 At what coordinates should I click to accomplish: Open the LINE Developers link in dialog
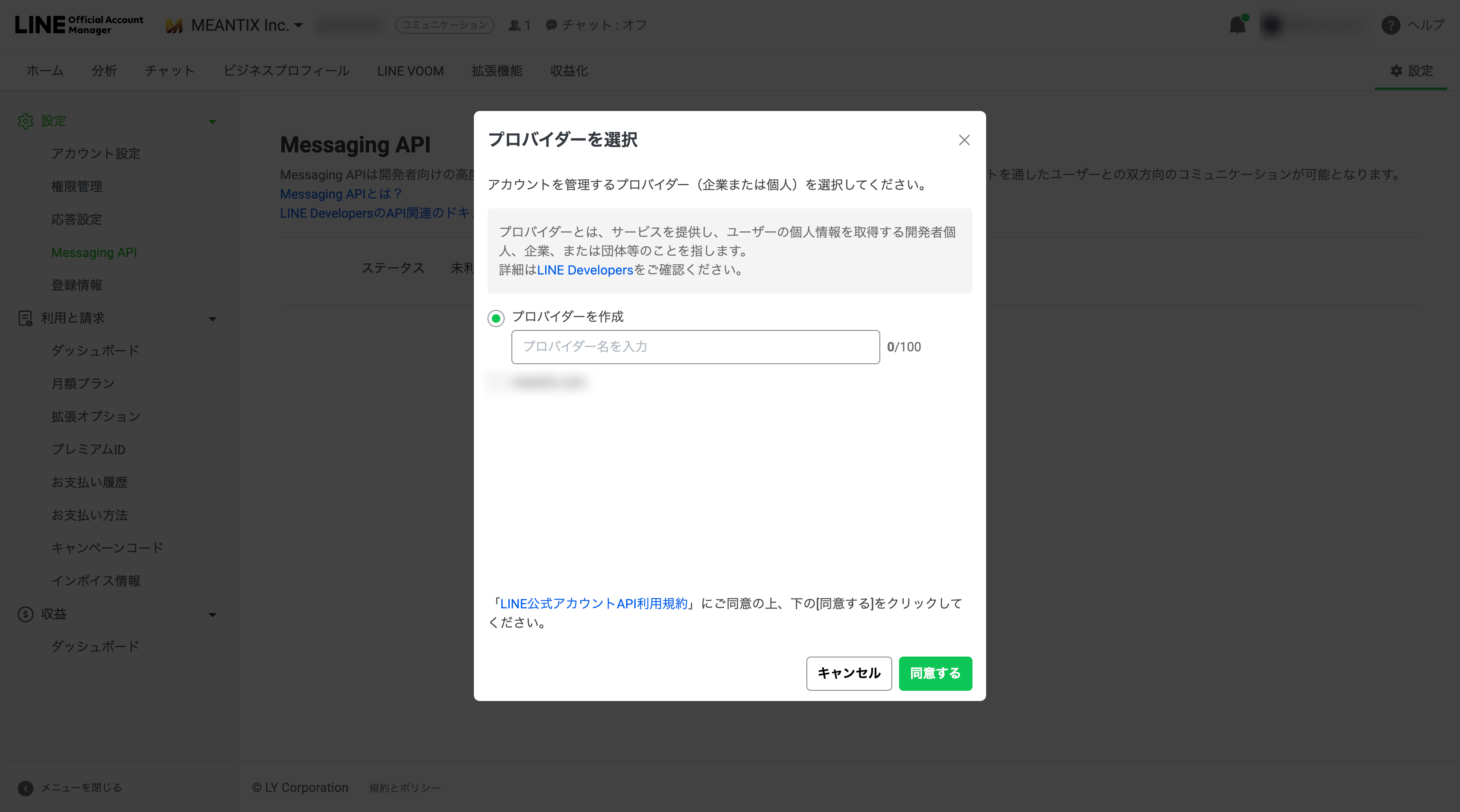[584, 270]
